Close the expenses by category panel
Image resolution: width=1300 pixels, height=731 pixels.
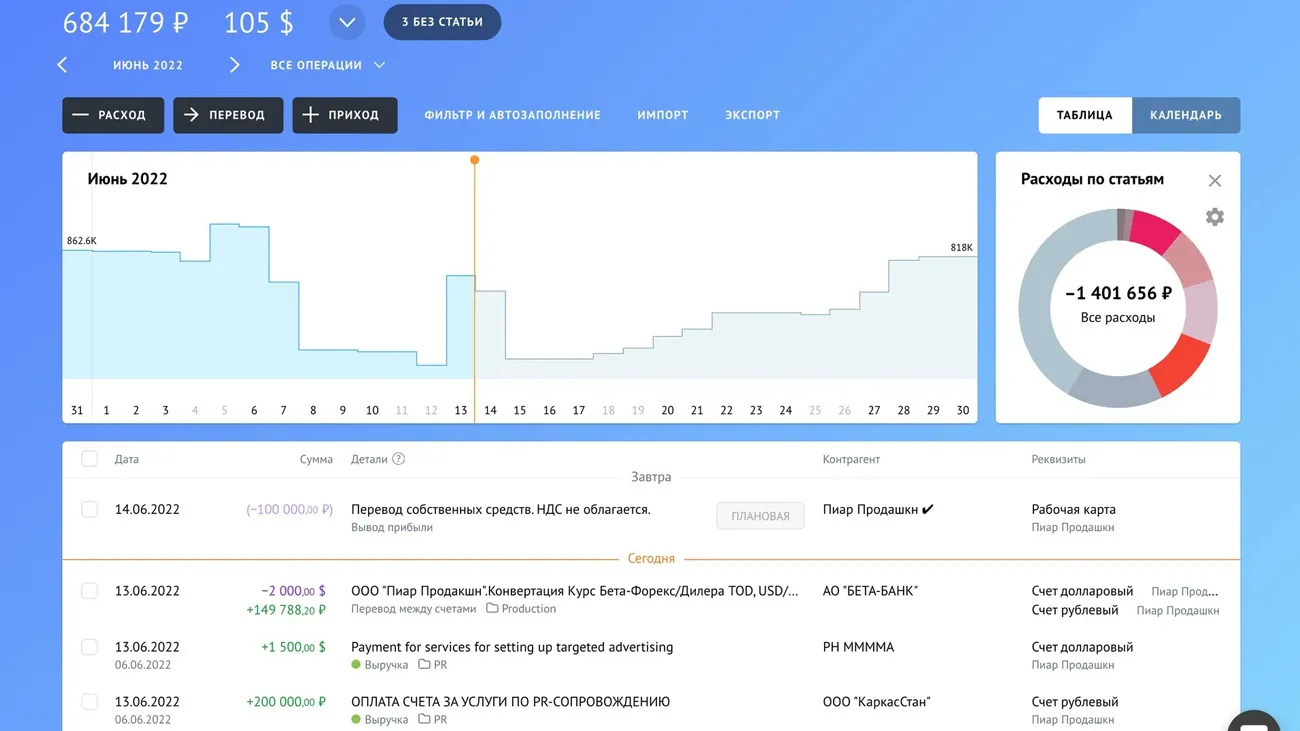(x=1214, y=181)
